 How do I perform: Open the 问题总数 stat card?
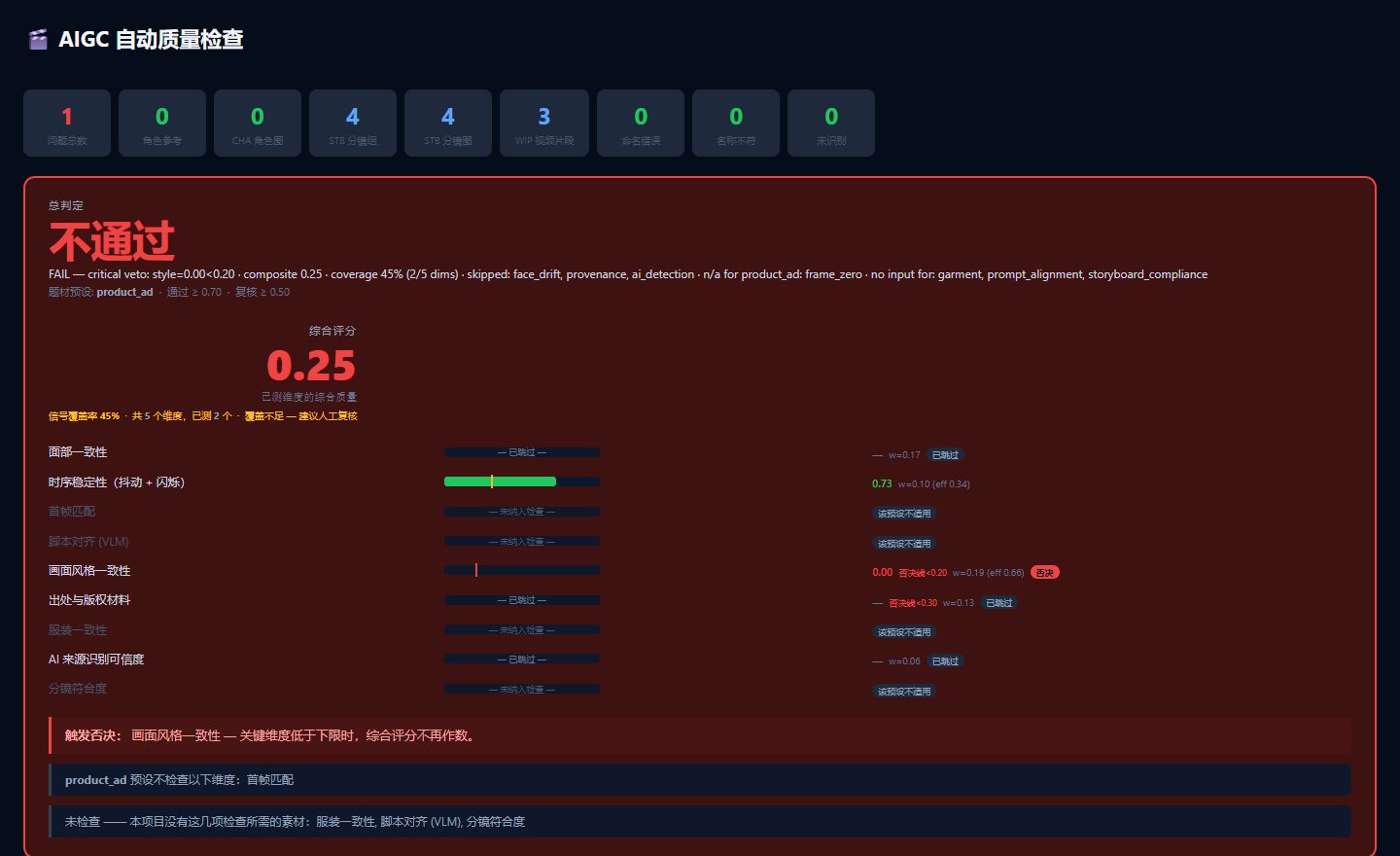click(67, 123)
